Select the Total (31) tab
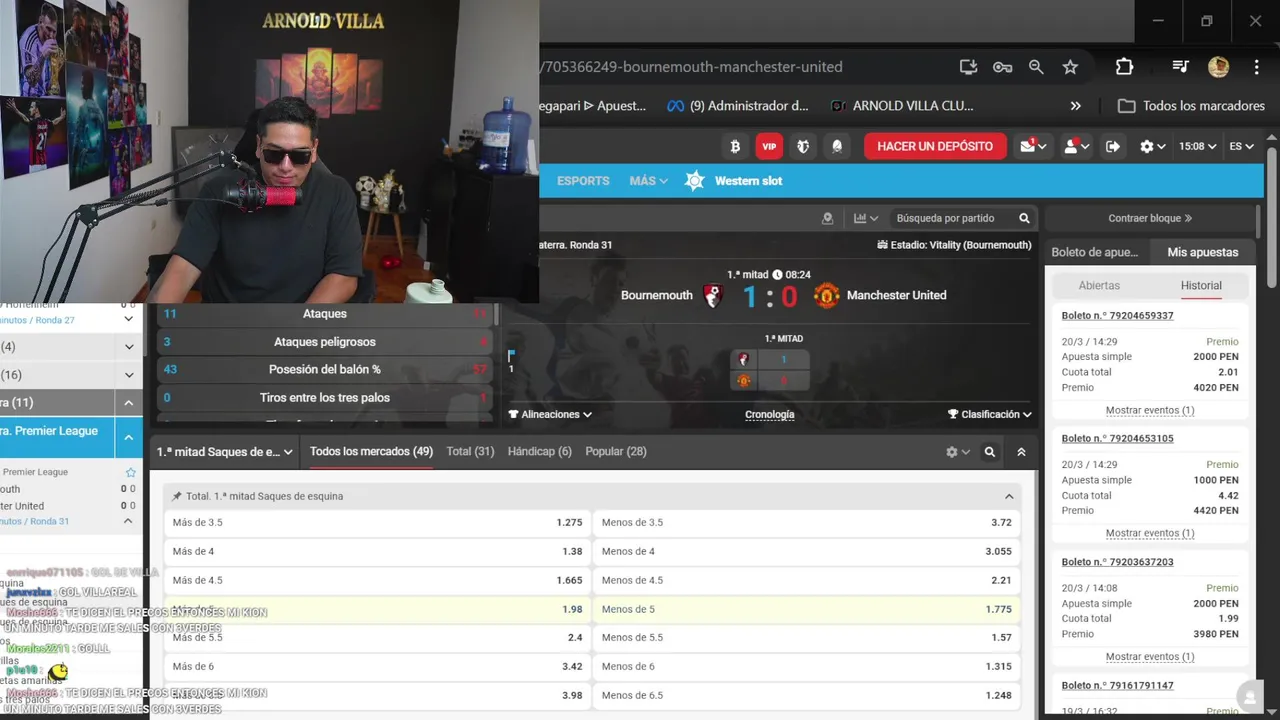This screenshot has width=1280, height=720. tap(470, 452)
